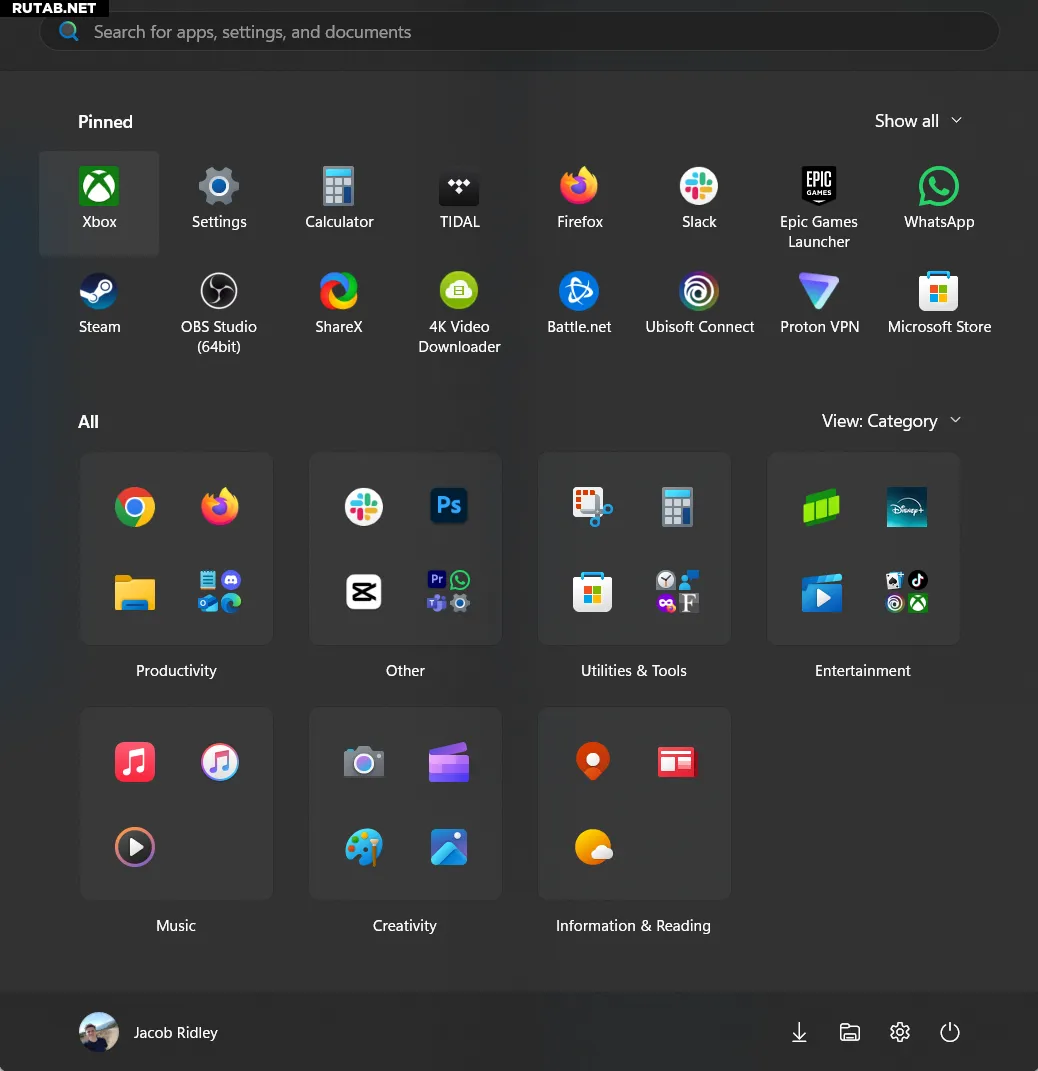Viewport: 1038px width, 1071px height.
Task: Open Chrome in Productivity category
Action: point(135,507)
